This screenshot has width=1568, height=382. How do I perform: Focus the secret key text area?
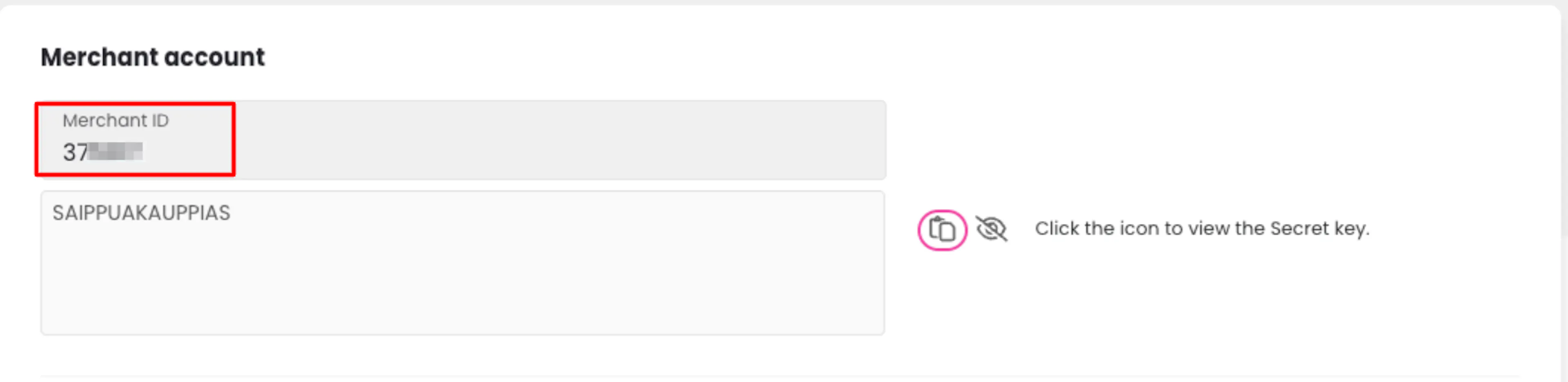pyautogui.click(x=463, y=263)
